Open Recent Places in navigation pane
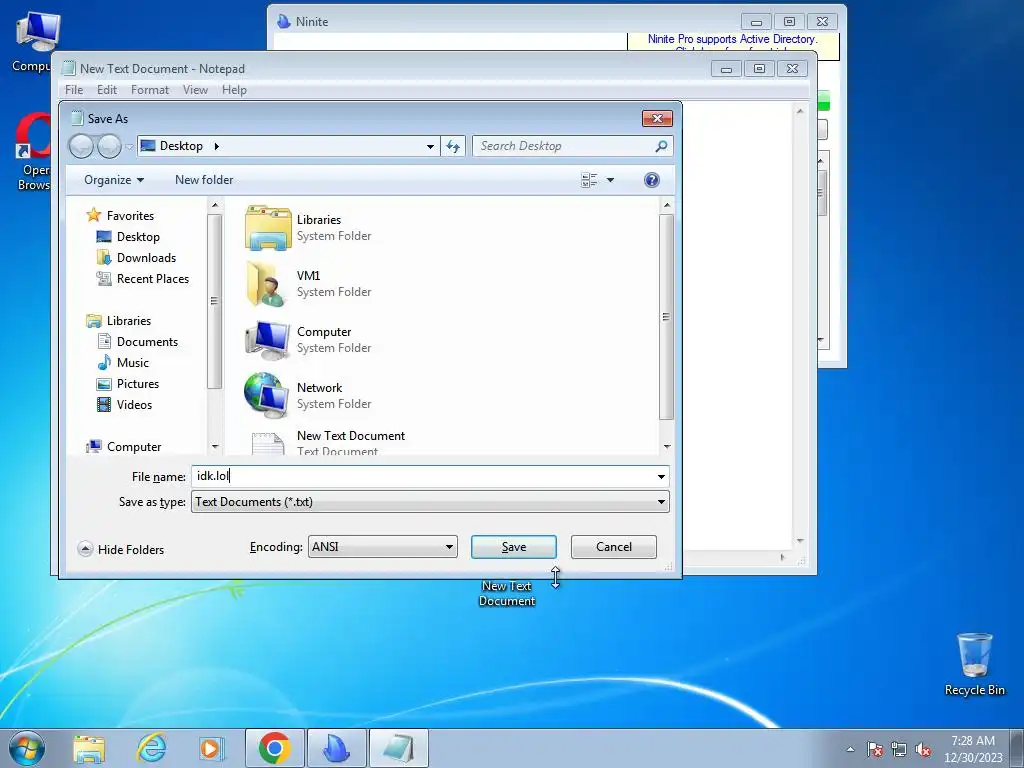 pyautogui.click(x=152, y=278)
